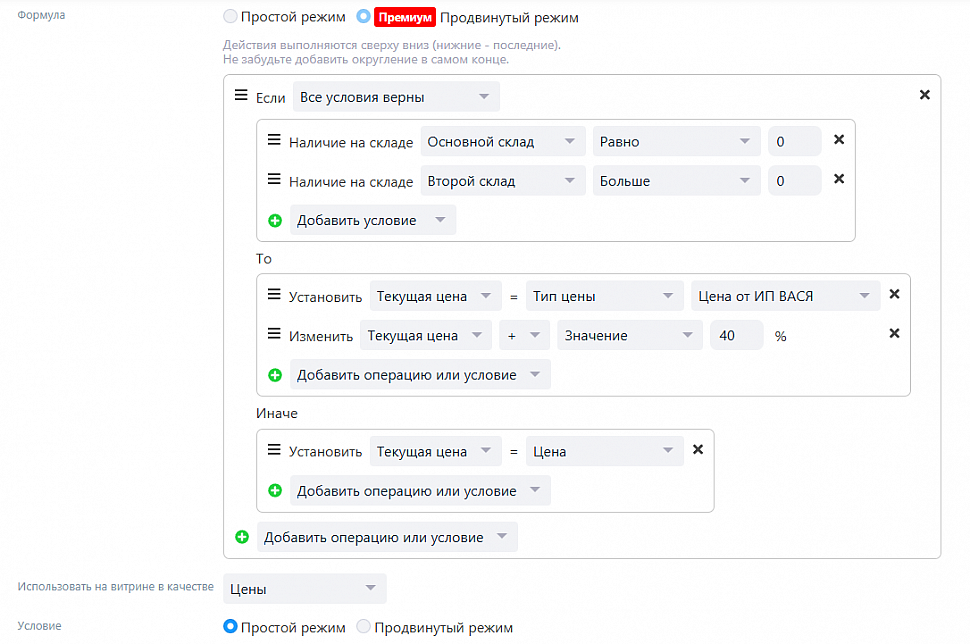
Task: Open 'Равно' comparison dropdown
Action: 676,142
